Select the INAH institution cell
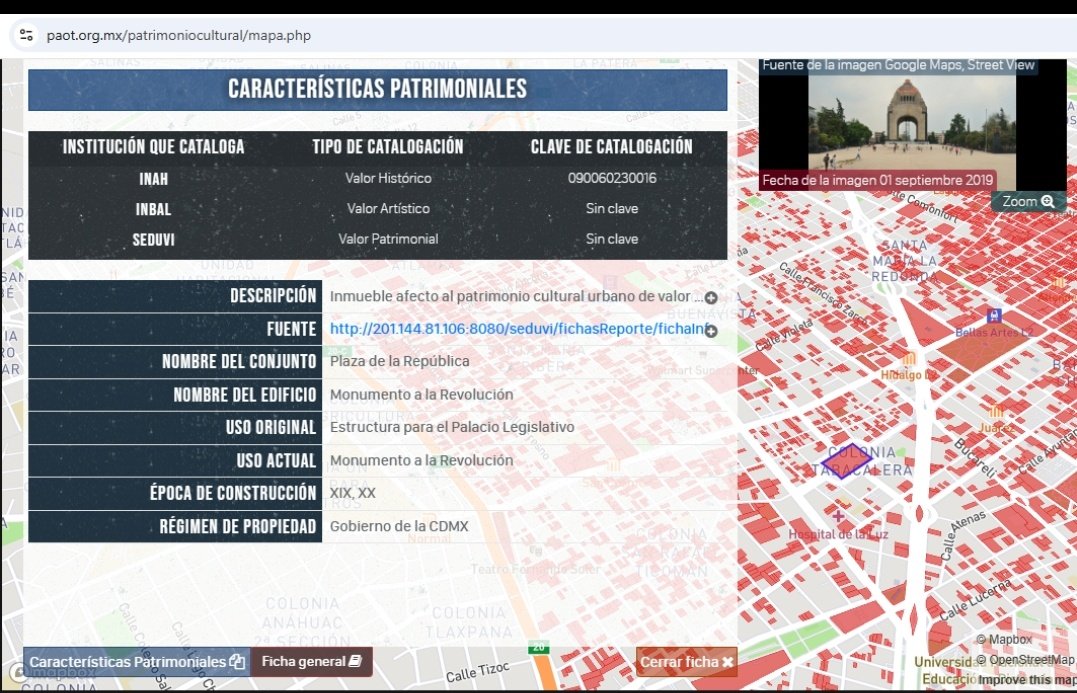The height and width of the screenshot is (693, 1077). (x=153, y=179)
